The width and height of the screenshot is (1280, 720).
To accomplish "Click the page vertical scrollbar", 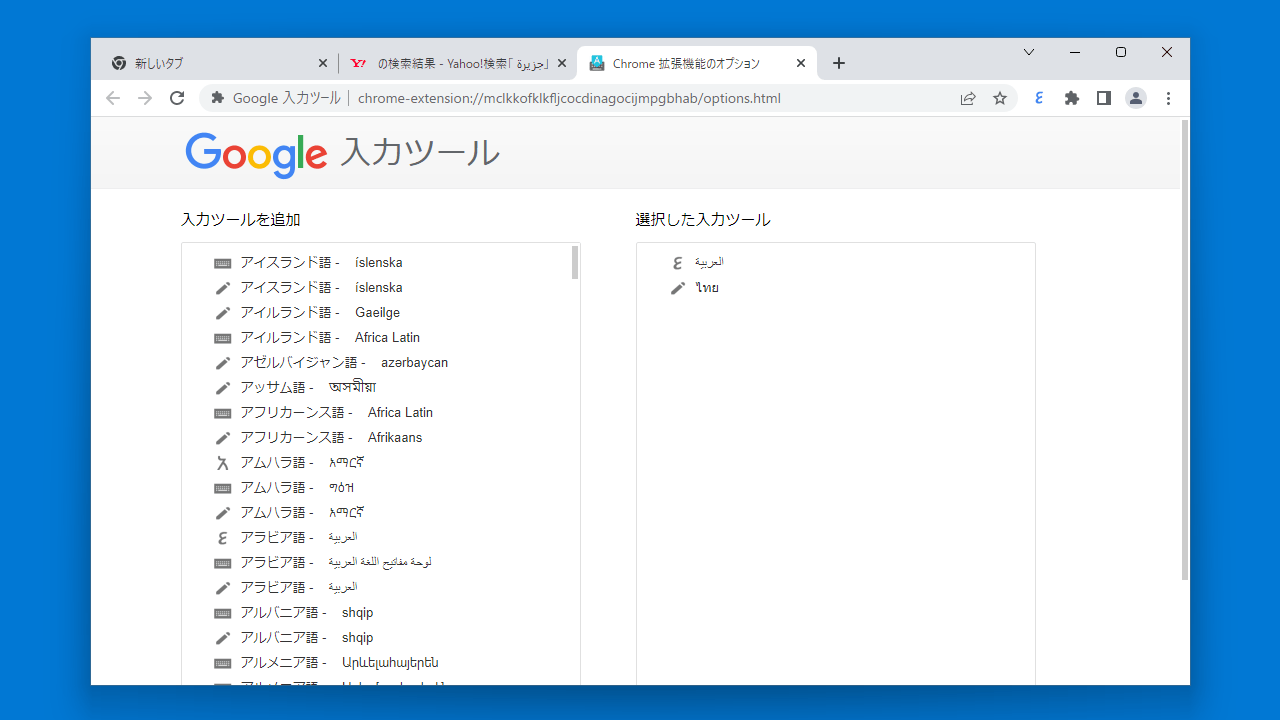I will (x=1185, y=350).
